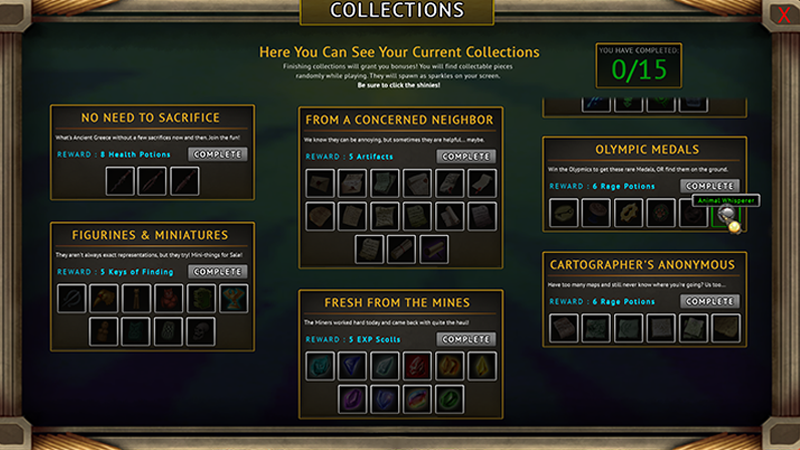Image resolution: width=800 pixels, height=450 pixels.
Task: Click the green-highlighted Animal Whisperer medal slot
Action: pos(726,213)
